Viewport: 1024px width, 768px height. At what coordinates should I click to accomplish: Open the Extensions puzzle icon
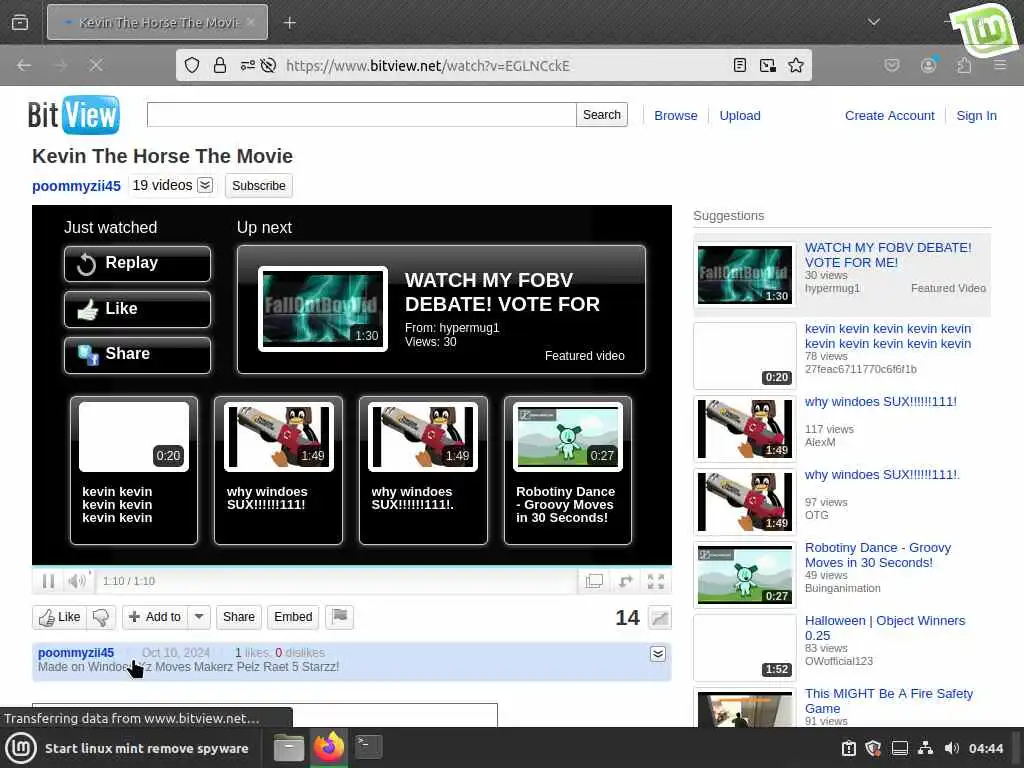pyautogui.click(x=964, y=65)
